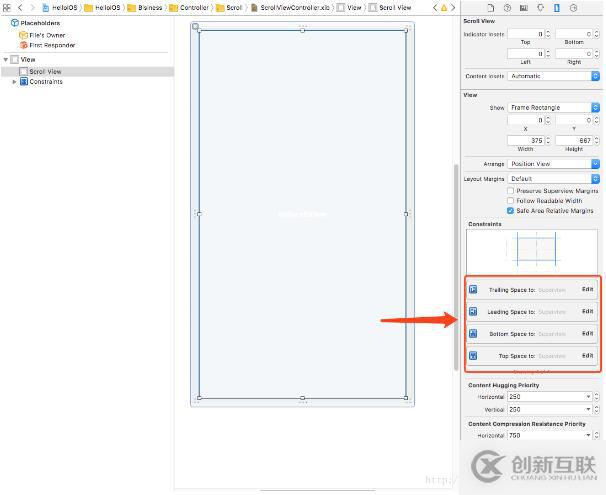
Task: Expand the Constraints disclosure triangle
Action: 14,82
